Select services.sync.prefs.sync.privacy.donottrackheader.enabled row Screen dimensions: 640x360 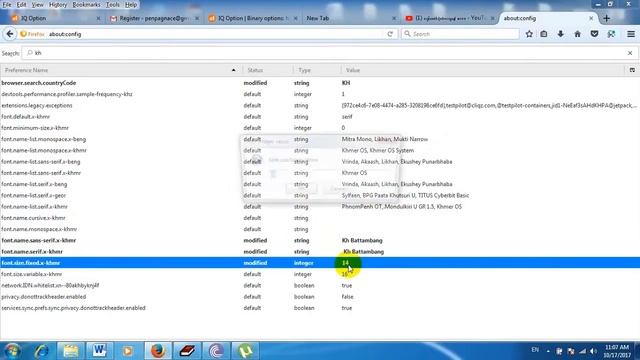(x=320, y=308)
